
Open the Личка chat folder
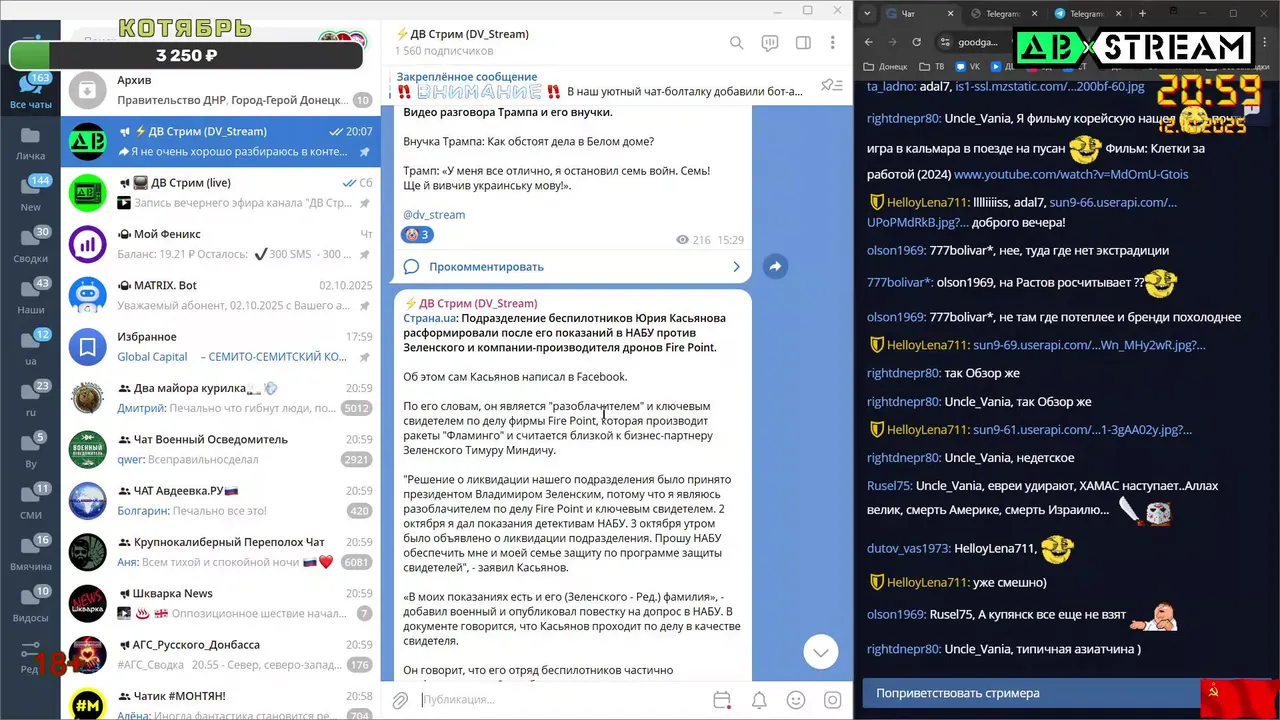click(30, 143)
